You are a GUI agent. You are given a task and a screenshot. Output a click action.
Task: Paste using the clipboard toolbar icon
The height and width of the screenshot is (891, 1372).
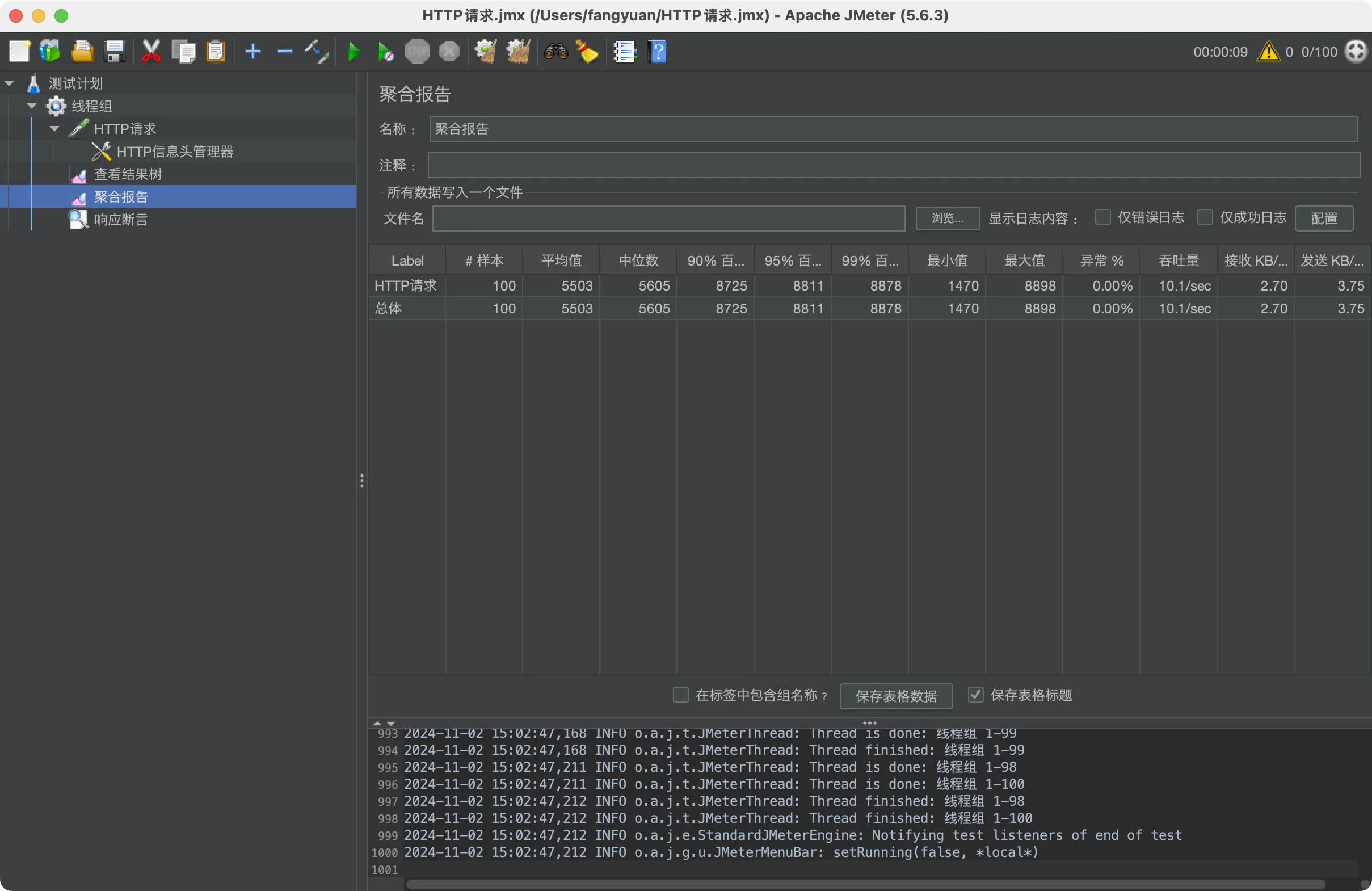click(216, 51)
